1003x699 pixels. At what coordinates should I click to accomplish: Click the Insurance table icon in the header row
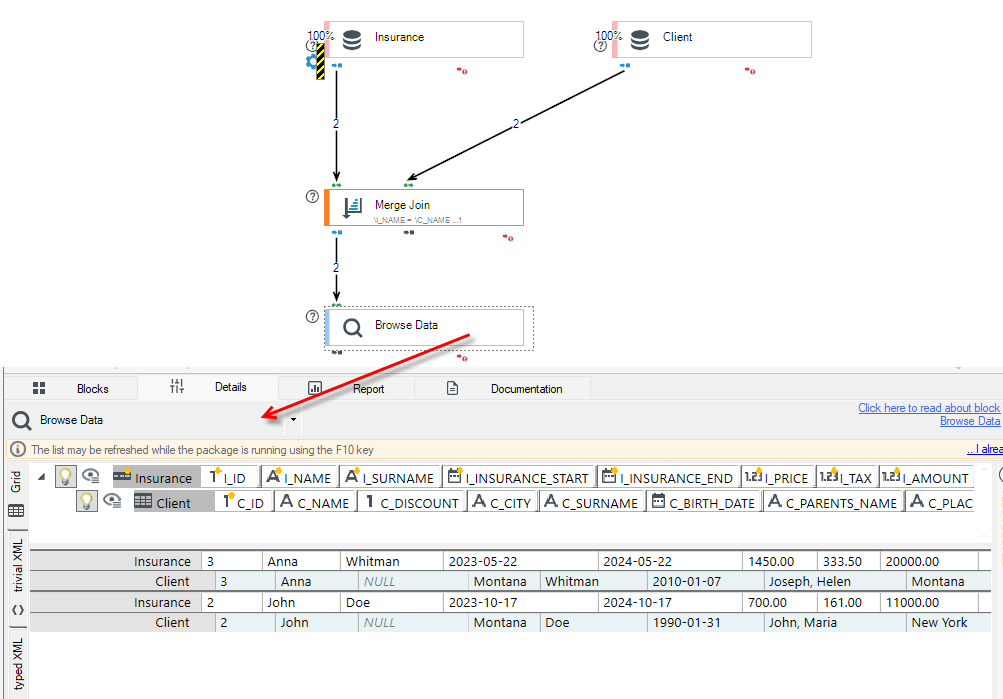coord(122,476)
